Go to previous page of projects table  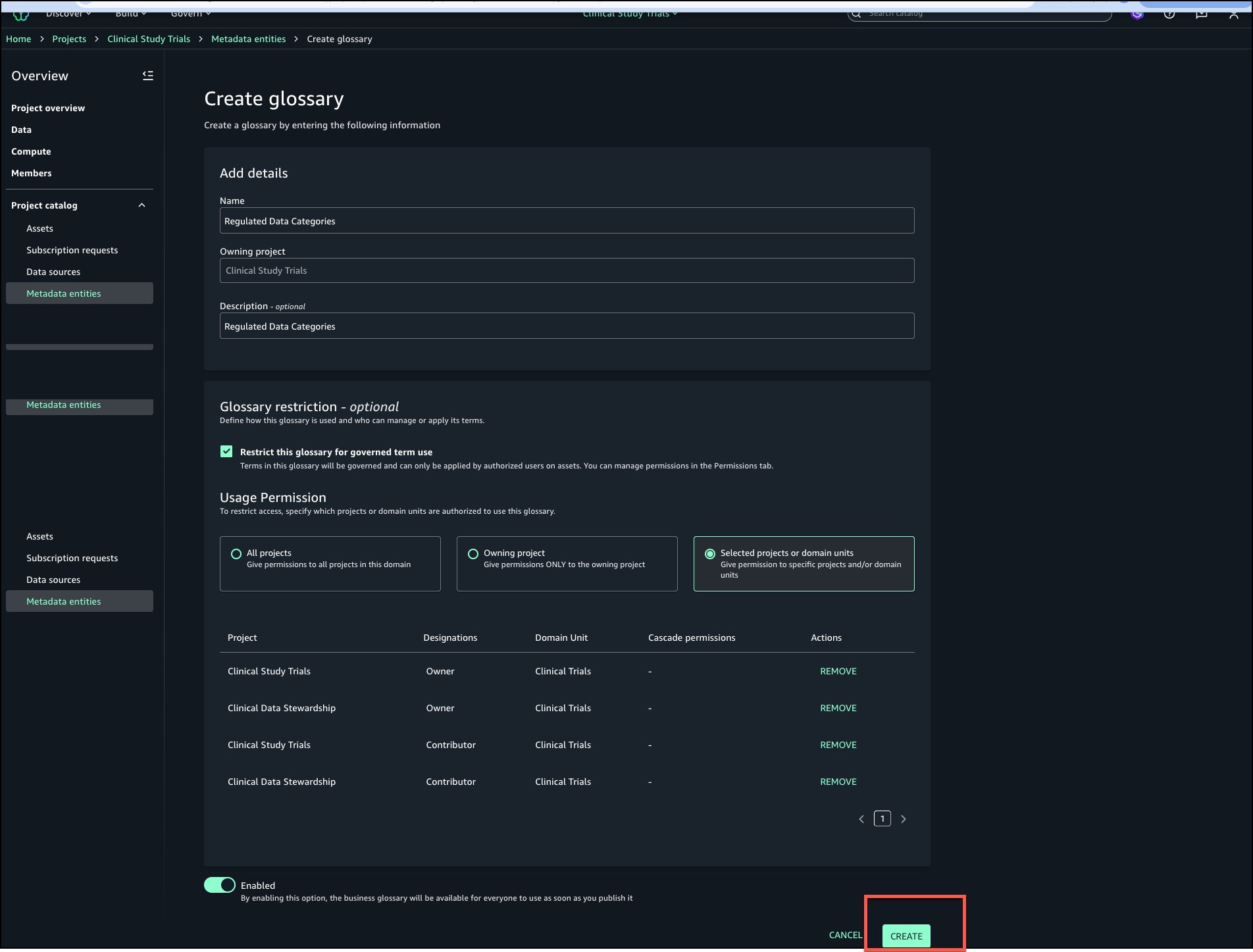pyautogui.click(x=861, y=819)
